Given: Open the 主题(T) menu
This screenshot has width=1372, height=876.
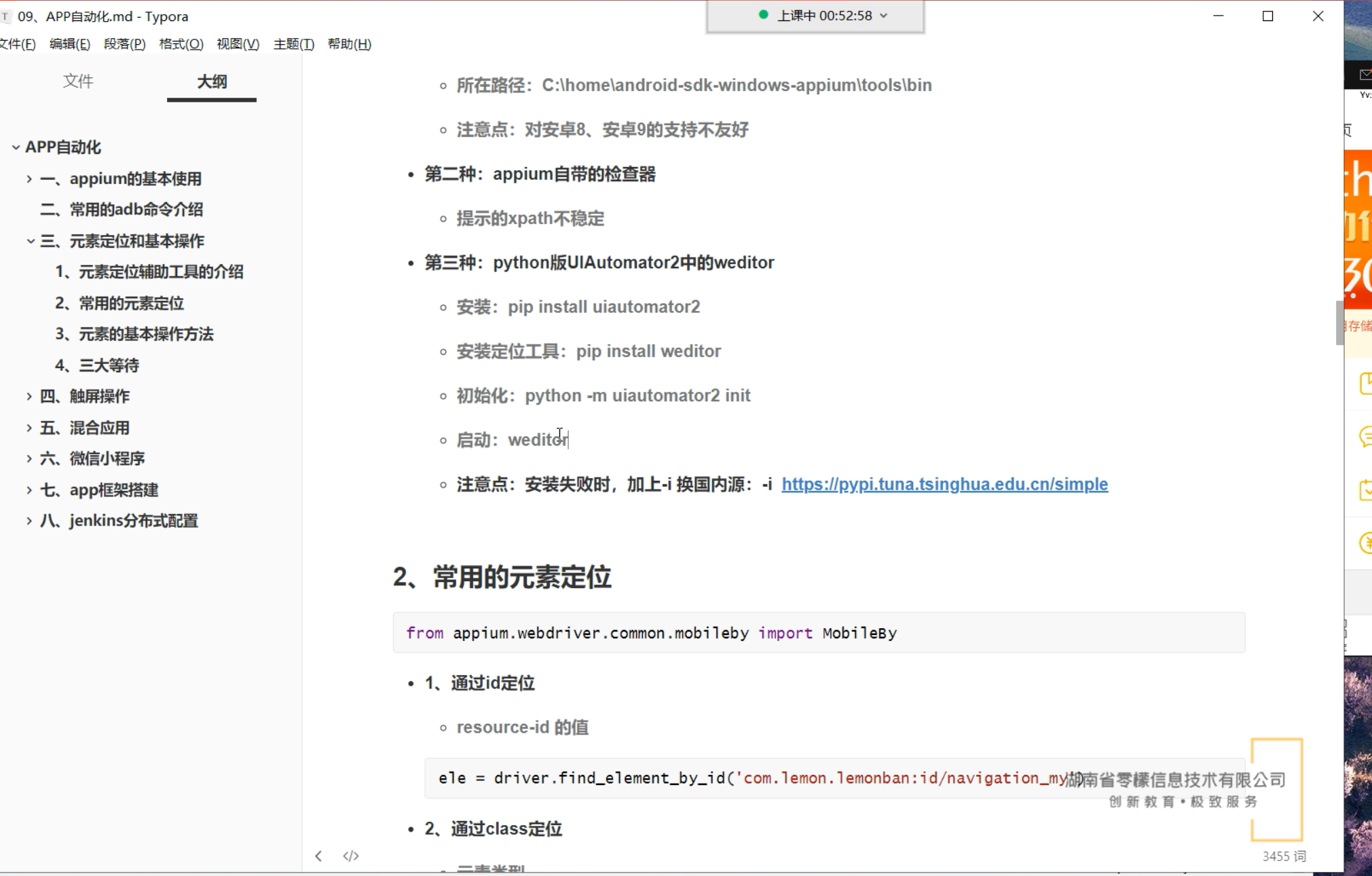Looking at the screenshot, I should [293, 44].
